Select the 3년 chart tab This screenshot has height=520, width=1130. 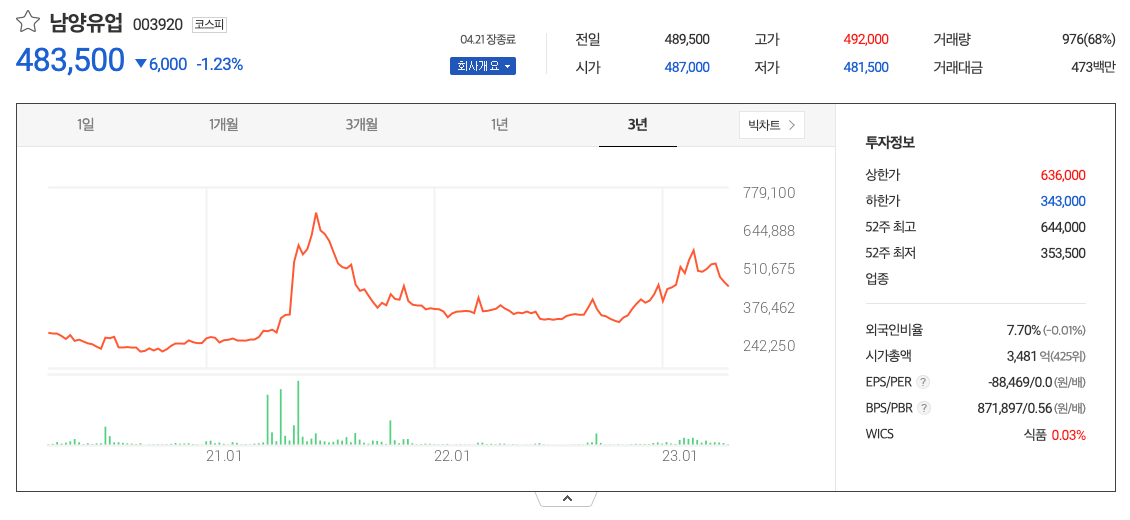coord(638,125)
